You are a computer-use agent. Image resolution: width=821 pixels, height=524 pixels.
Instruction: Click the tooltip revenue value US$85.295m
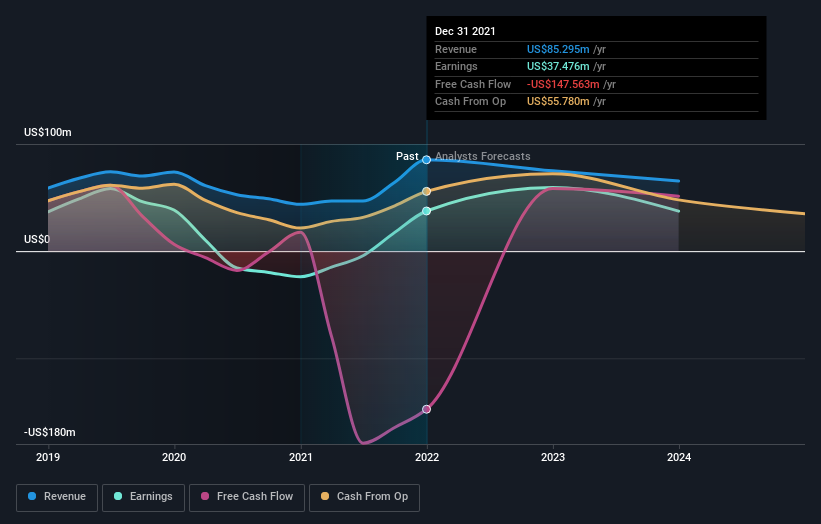(558, 49)
